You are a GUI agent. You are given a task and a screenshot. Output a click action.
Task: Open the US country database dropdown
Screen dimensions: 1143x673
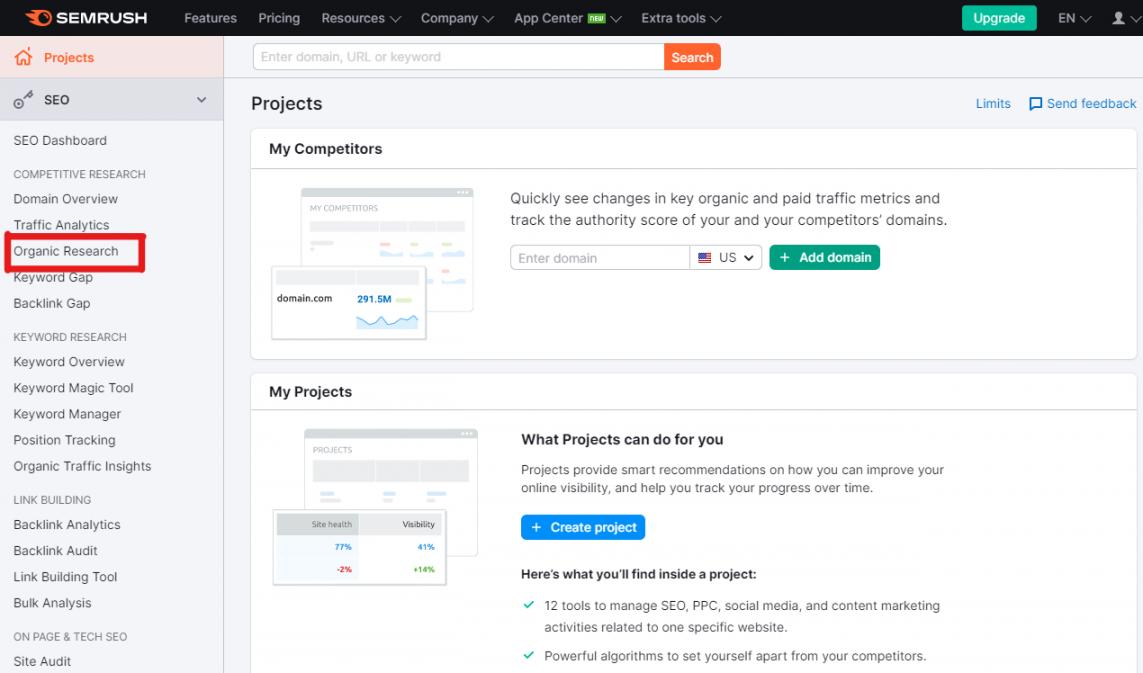726,258
